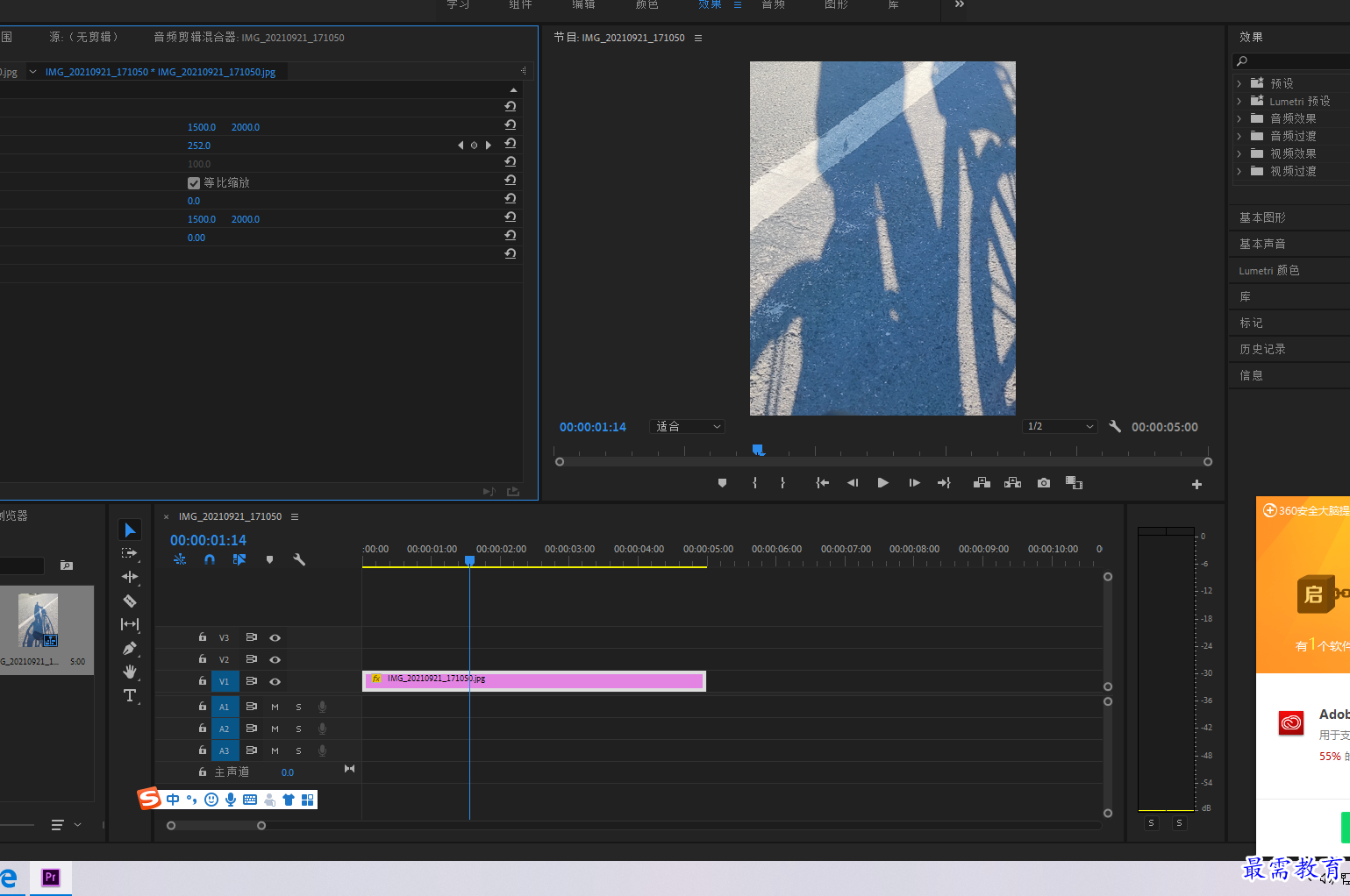
Task: Select the Razor tool
Action: click(130, 601)
